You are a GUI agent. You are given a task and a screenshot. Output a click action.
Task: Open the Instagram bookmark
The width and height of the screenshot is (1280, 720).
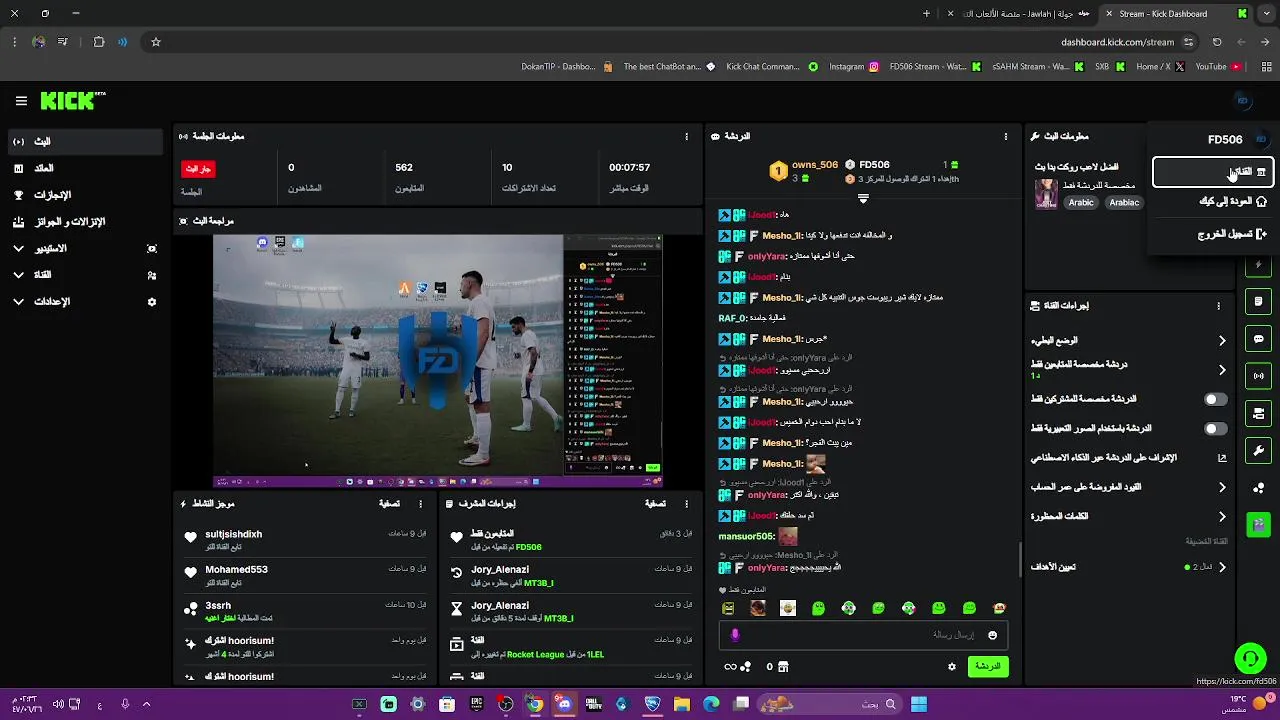point(854,67)
